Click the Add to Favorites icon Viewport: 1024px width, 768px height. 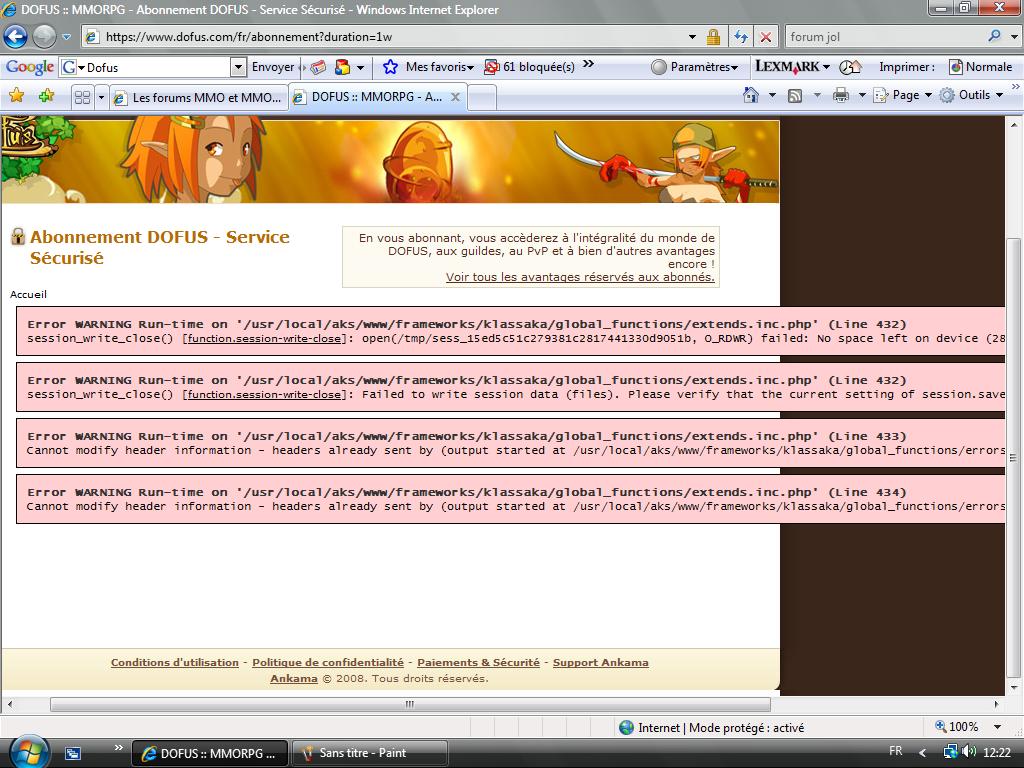46,96
